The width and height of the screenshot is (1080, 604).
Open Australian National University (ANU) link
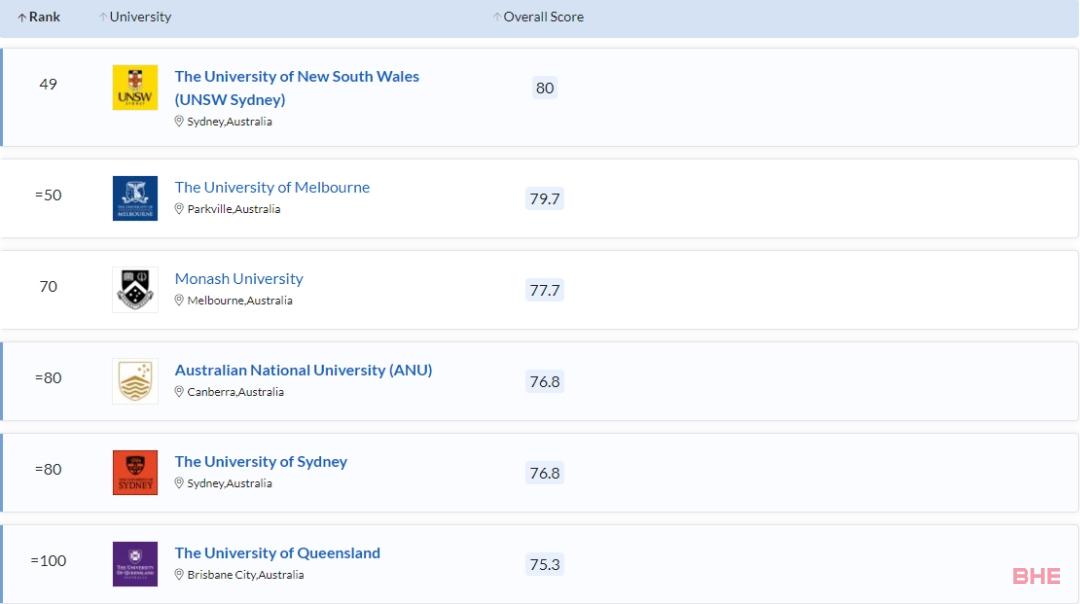pos(304,371)
